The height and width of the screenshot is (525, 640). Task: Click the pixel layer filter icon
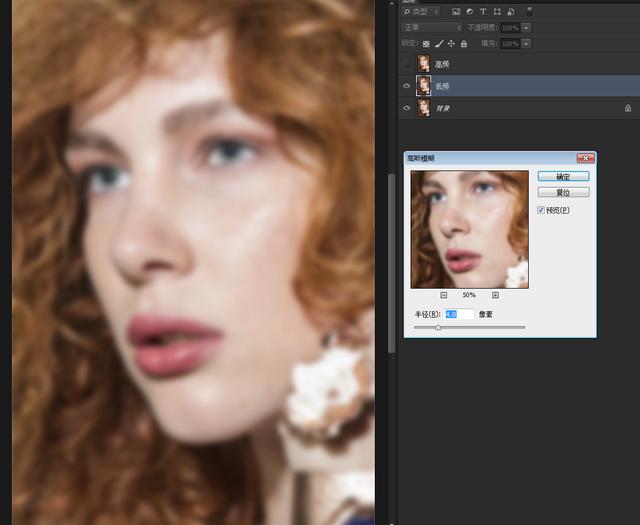[x=456, y=12]
